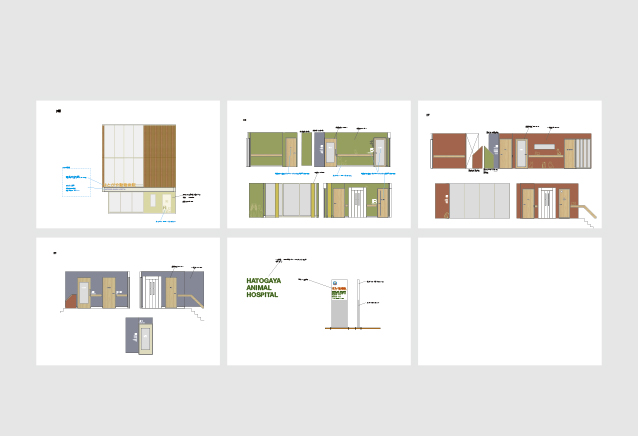
Task: Click the brown wooden slatted wall panel
Action: [160, 155]
